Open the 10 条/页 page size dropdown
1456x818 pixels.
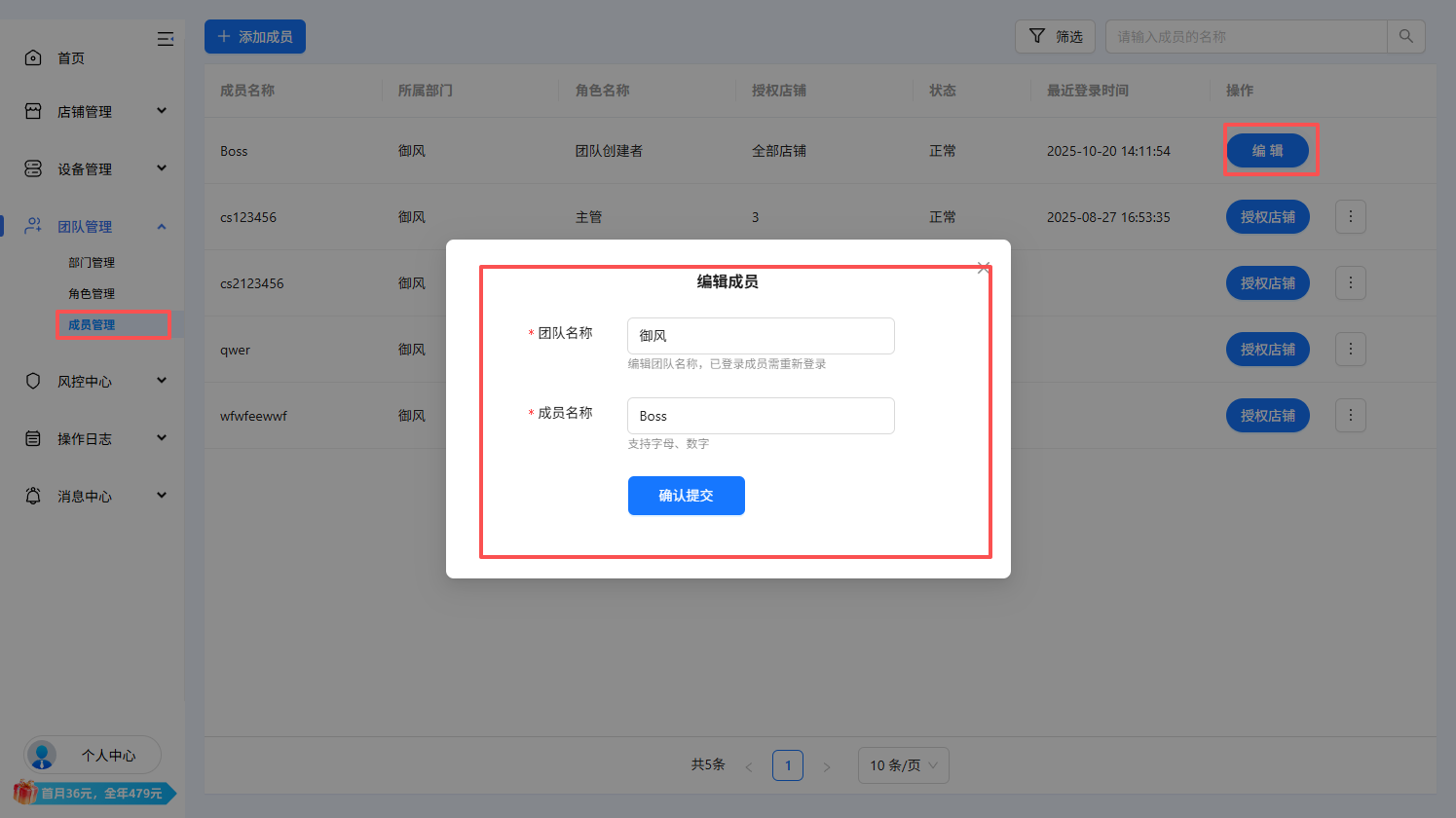(902, 765)
